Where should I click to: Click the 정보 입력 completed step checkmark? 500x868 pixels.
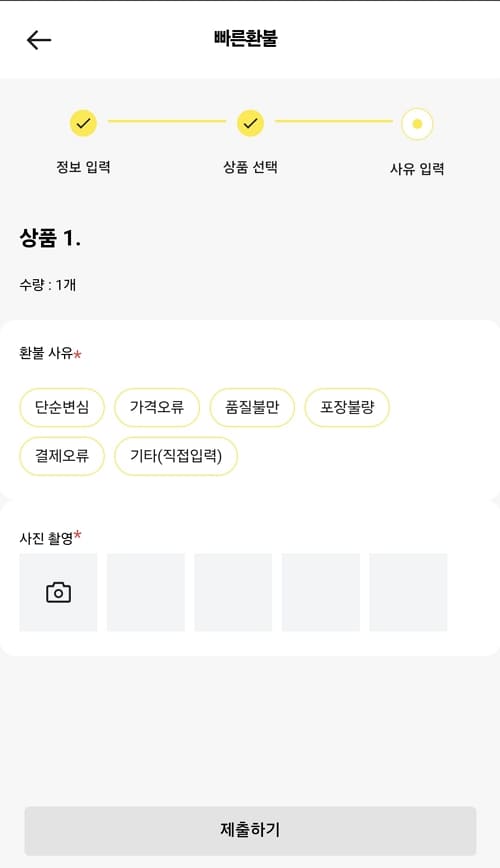pos(83,123)
